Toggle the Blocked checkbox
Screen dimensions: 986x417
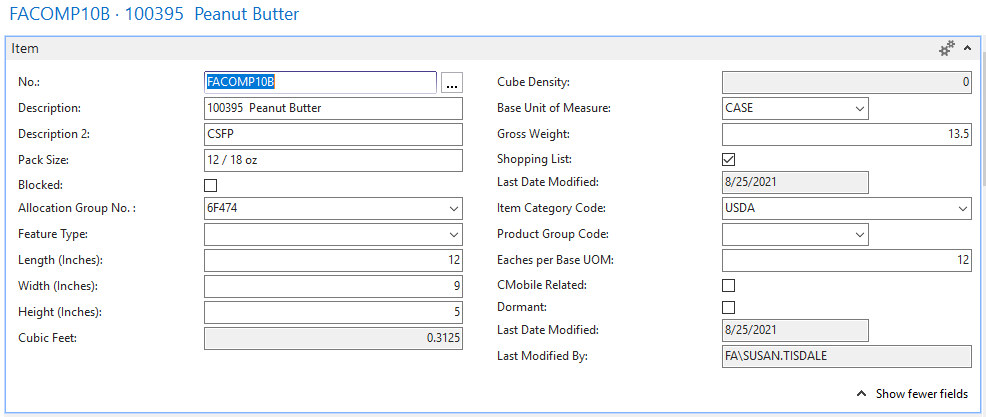211,185
